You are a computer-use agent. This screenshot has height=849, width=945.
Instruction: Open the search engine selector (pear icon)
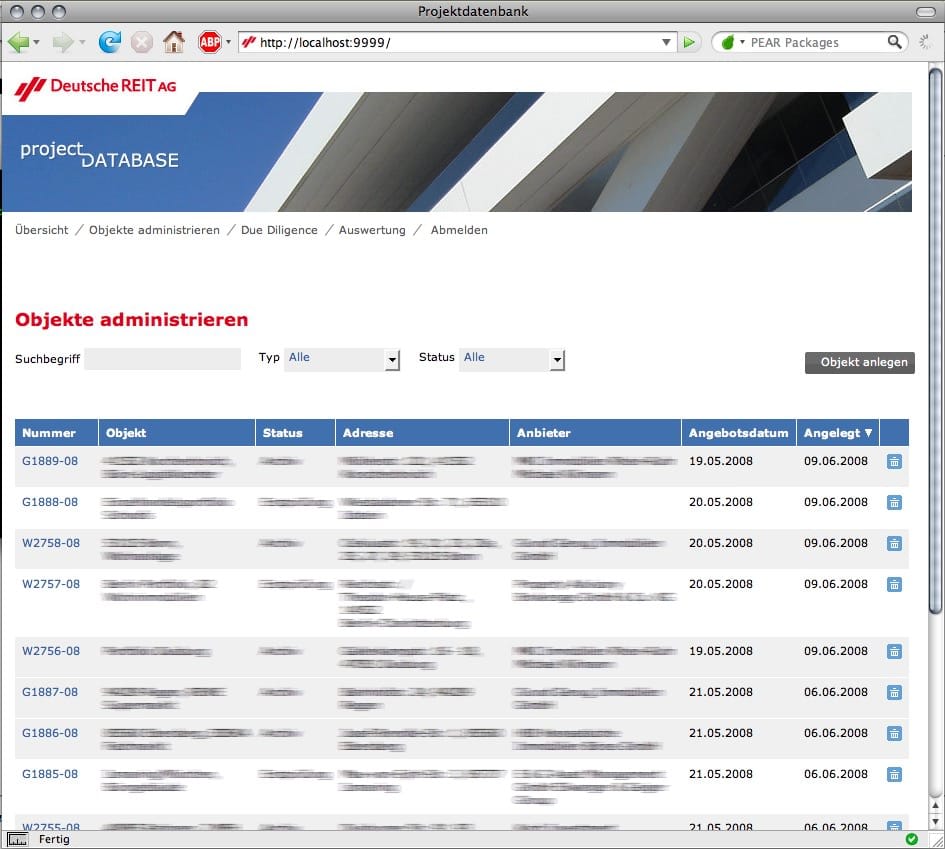click(732, 42)
